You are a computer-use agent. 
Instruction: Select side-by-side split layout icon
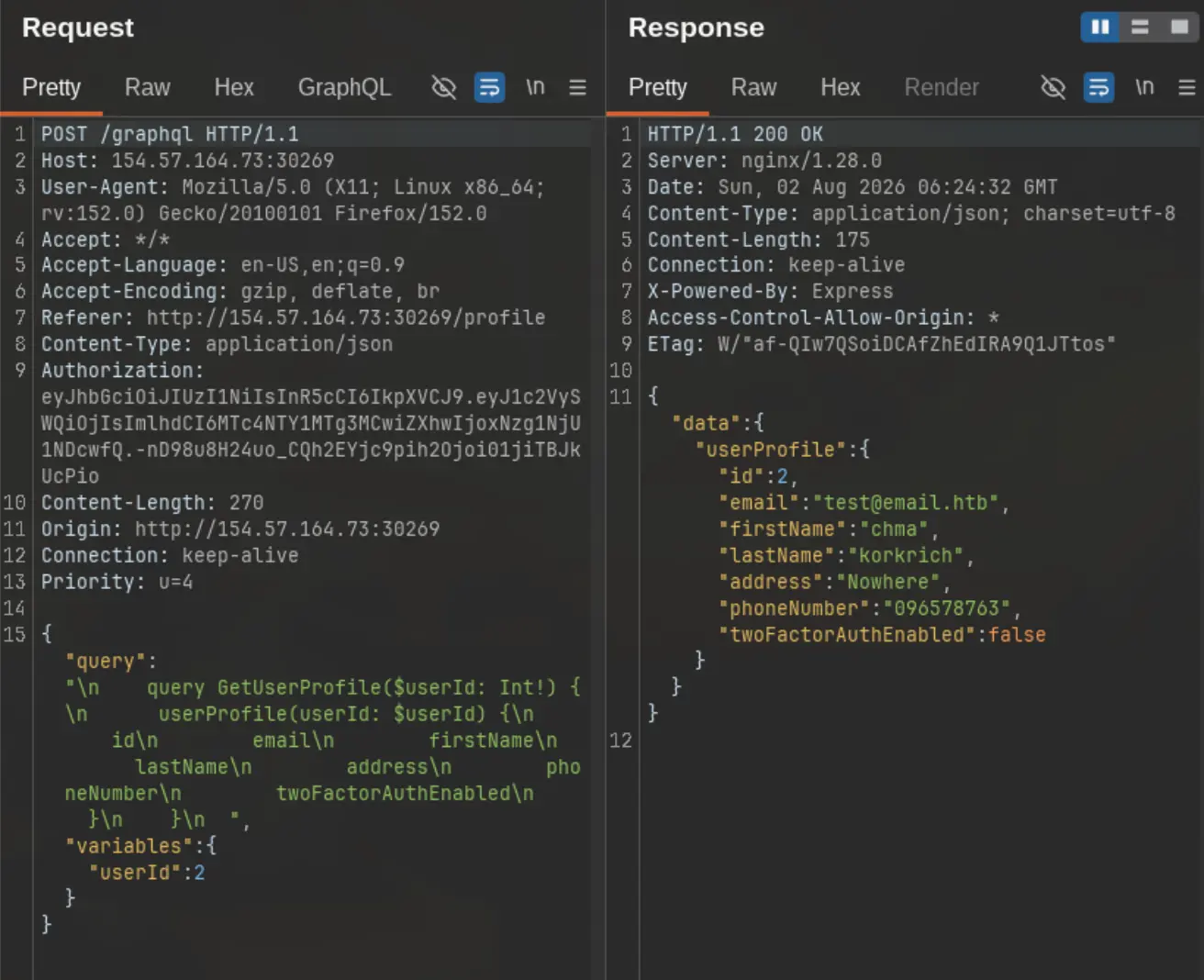point(1100,27)
